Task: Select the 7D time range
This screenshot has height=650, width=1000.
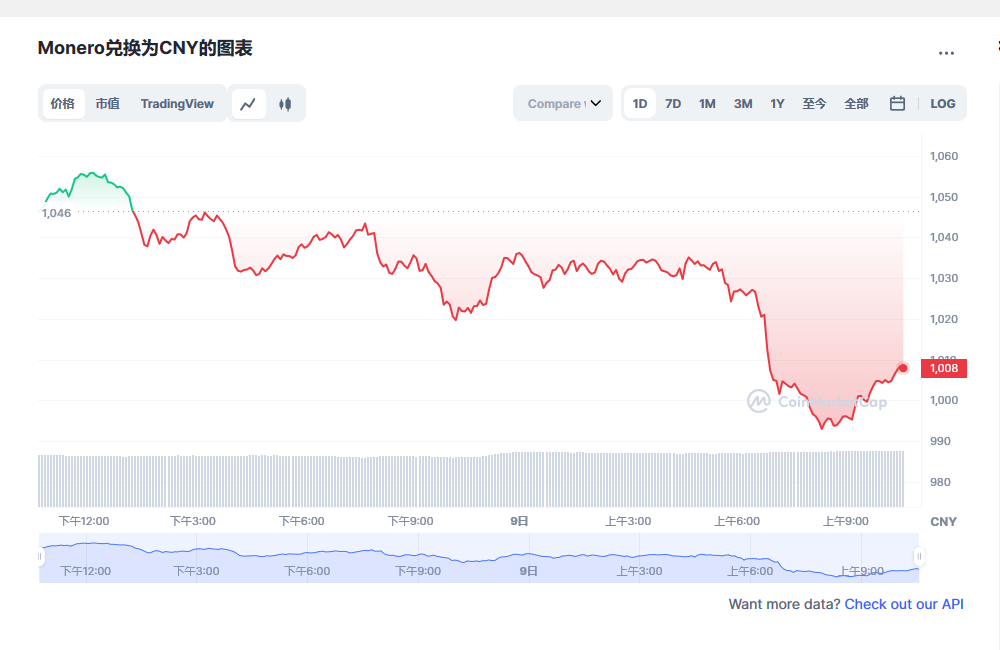Action: 673,103
